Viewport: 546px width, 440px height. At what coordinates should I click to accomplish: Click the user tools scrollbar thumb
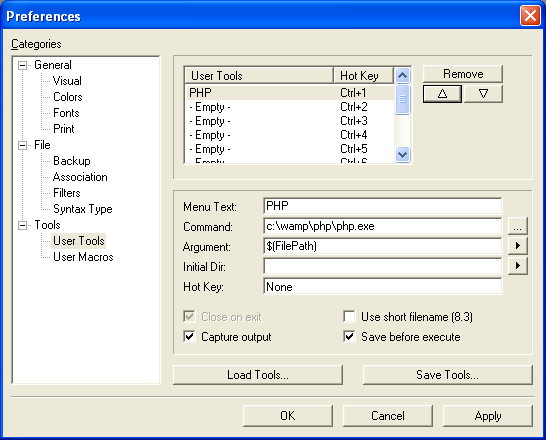point(403,99)
